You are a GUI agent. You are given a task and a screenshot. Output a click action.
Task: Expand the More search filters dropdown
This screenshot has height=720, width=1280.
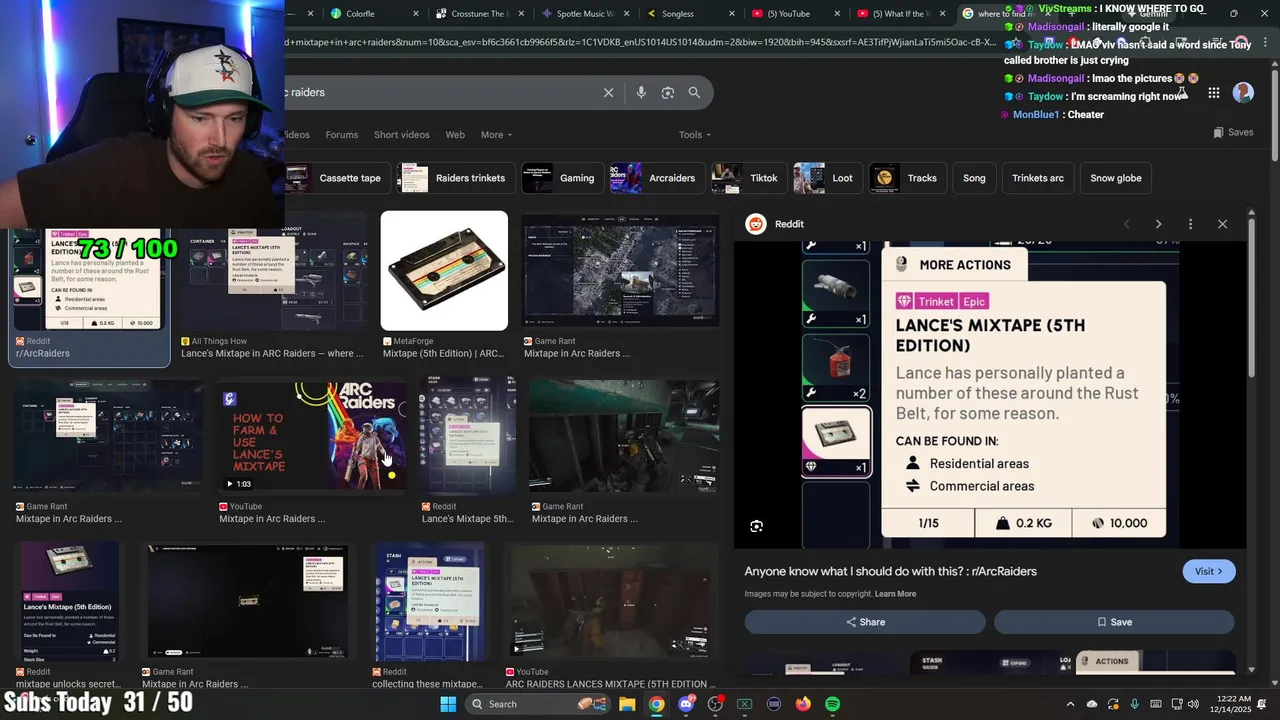point(496,135)
